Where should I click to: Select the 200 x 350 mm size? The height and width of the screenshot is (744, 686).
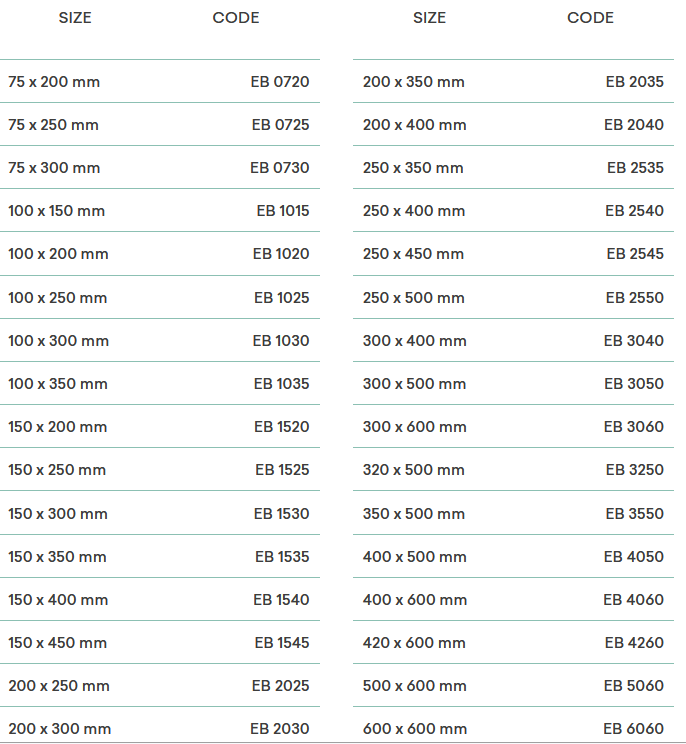(414, 82)
